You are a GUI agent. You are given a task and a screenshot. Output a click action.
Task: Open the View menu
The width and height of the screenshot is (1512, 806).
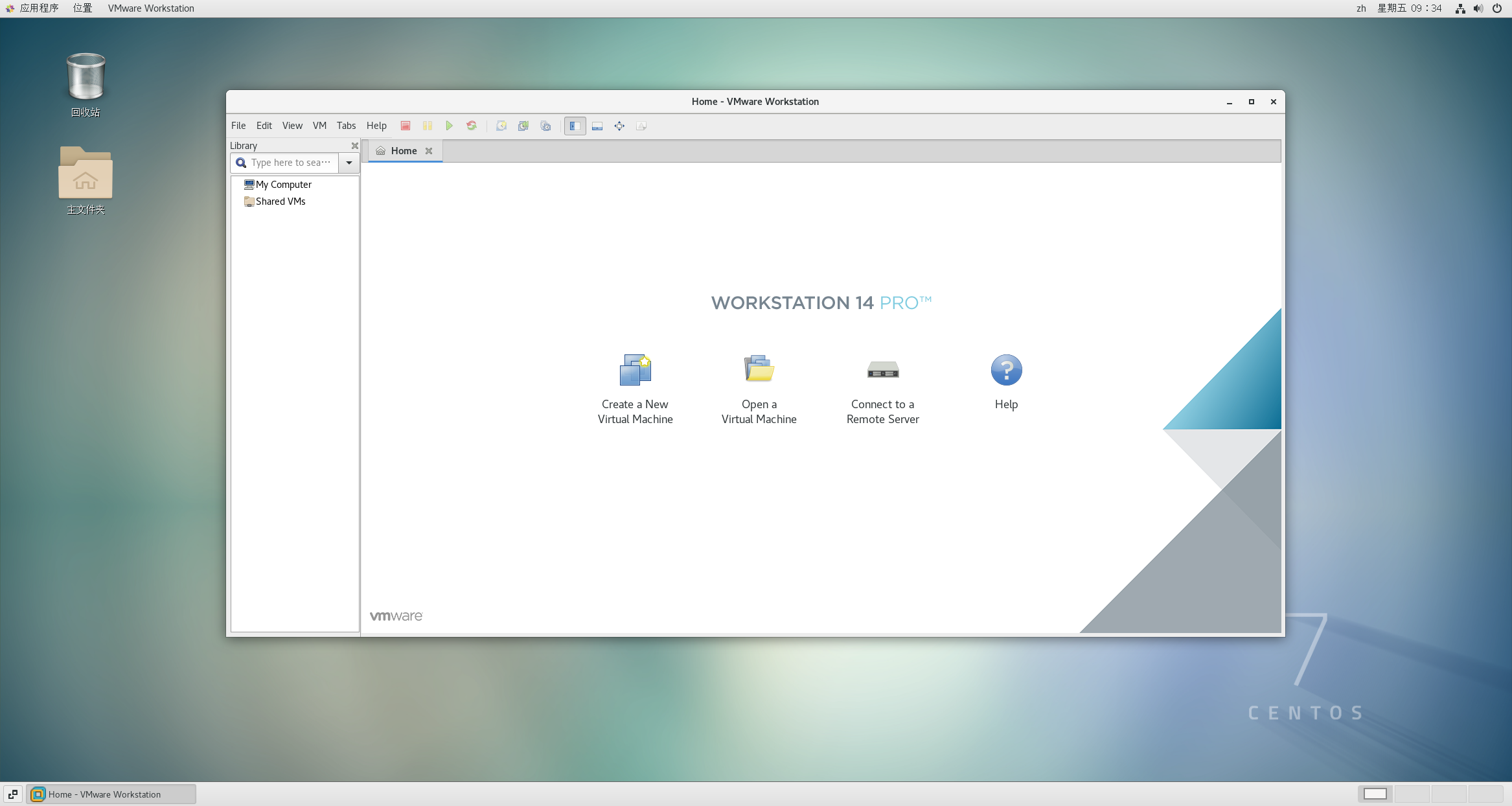pos(292,126)
